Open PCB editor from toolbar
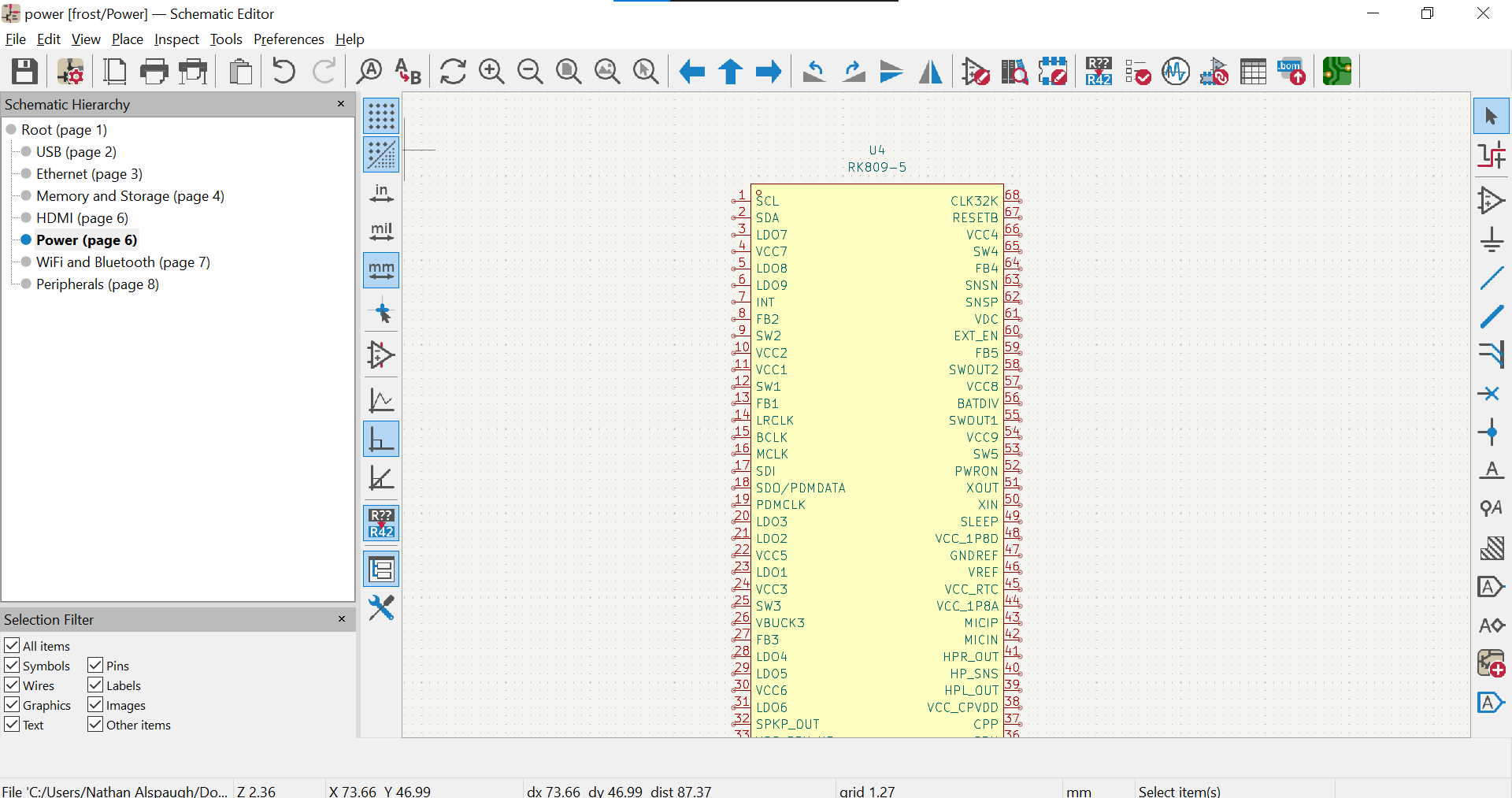Viewport: 1512px width, 798px height. (x=1336, y=72)
